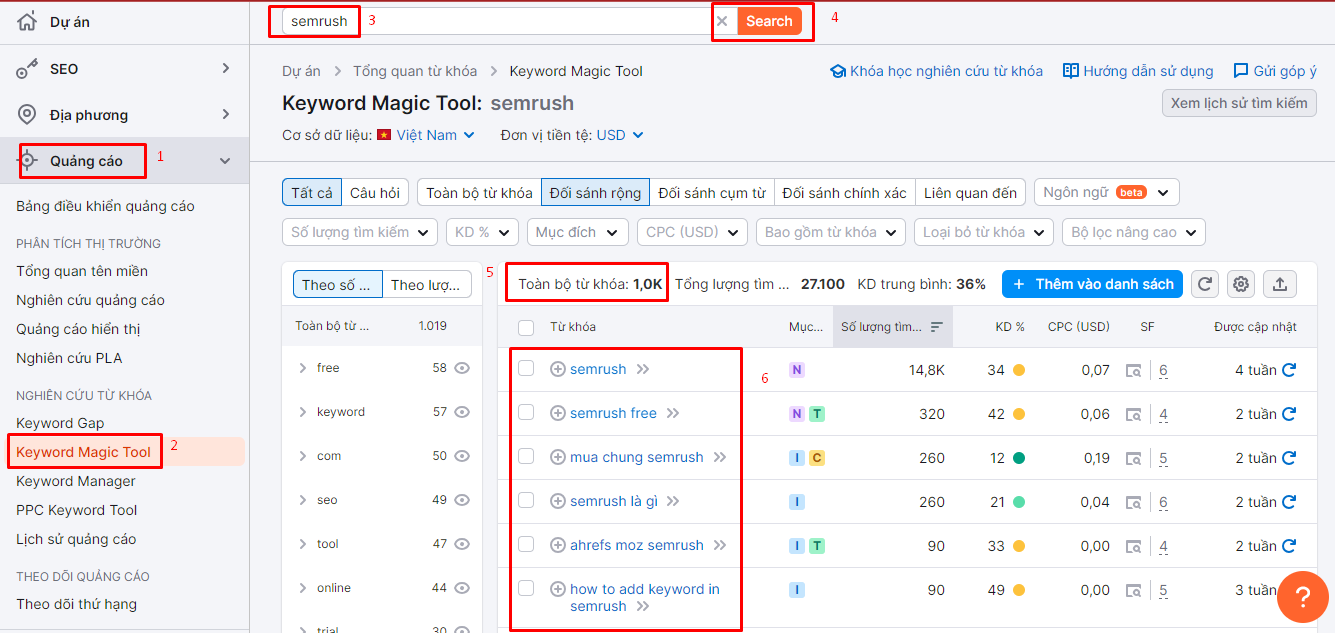Expand the SEO sidebar section arrow

[x=226, y=68]
